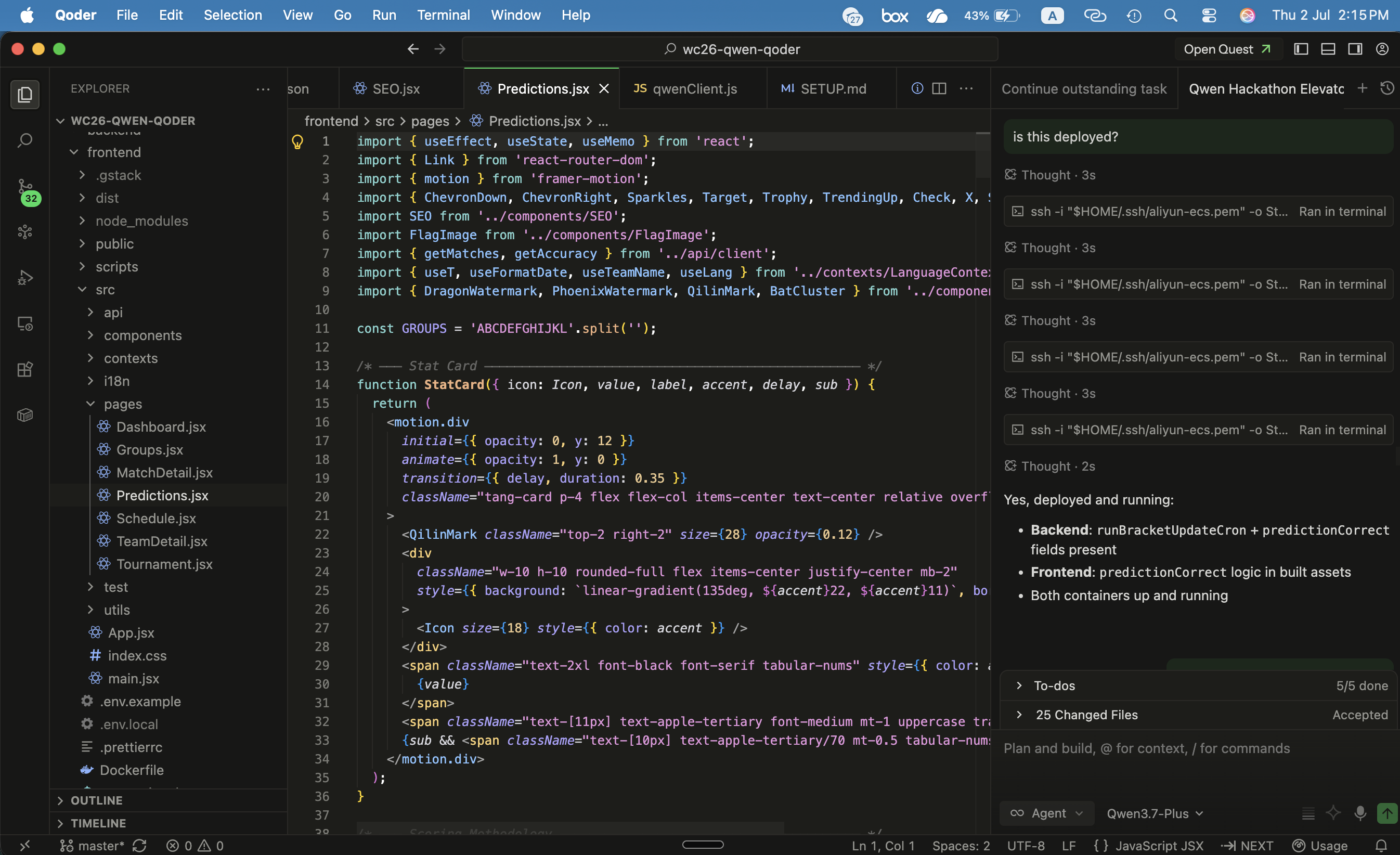This screenshot has height=855, width=1400.
Task: Open the Explorer view in activity bar
Action: pyautogui.click(x=25, y=94)
